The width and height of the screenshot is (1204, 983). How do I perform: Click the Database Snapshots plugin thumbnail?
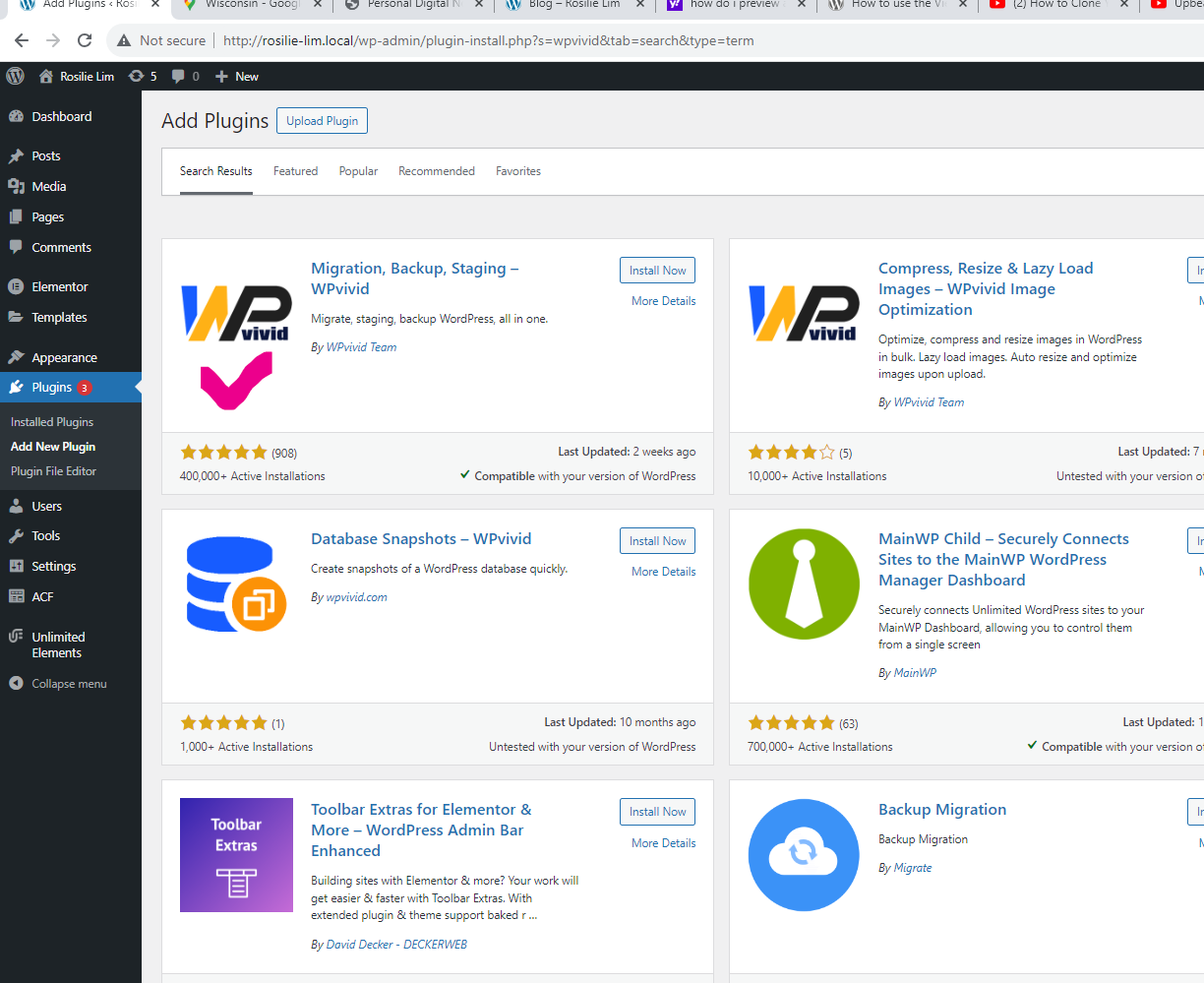(236, 584)
